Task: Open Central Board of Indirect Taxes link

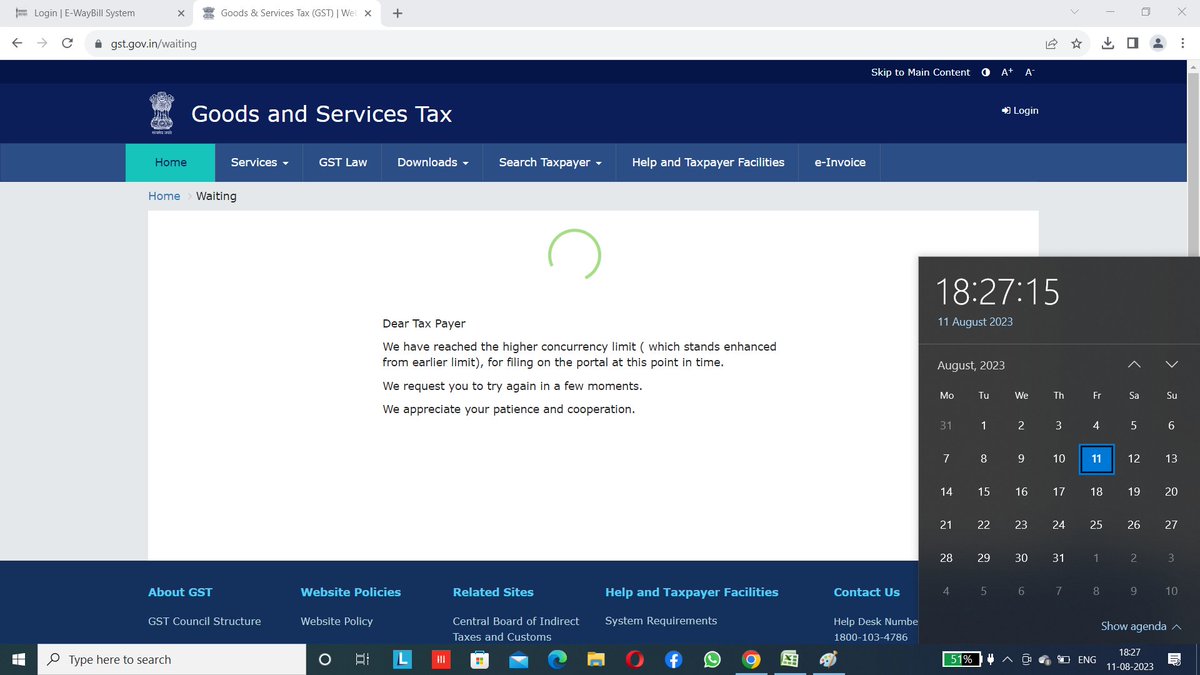Action: point(516,628)
